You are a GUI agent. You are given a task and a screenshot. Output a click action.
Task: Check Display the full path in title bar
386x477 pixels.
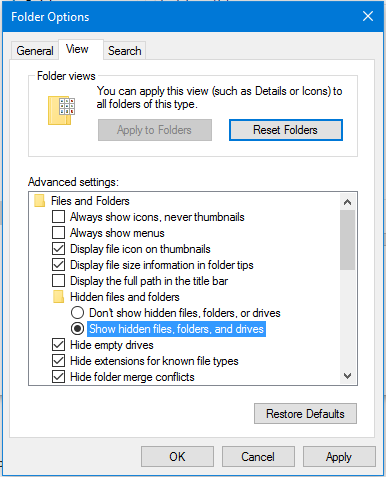coord(58,281)
